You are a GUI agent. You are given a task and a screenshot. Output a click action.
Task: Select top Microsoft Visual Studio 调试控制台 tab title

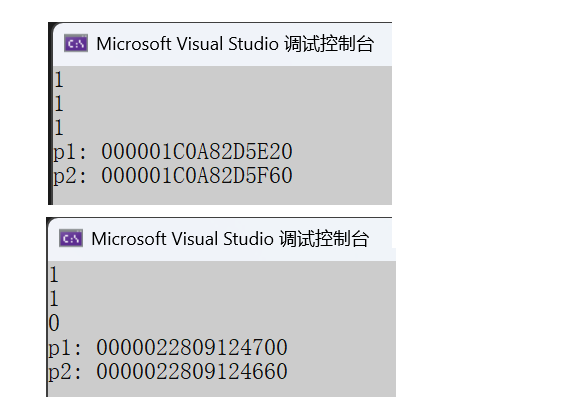coord(235,44)
